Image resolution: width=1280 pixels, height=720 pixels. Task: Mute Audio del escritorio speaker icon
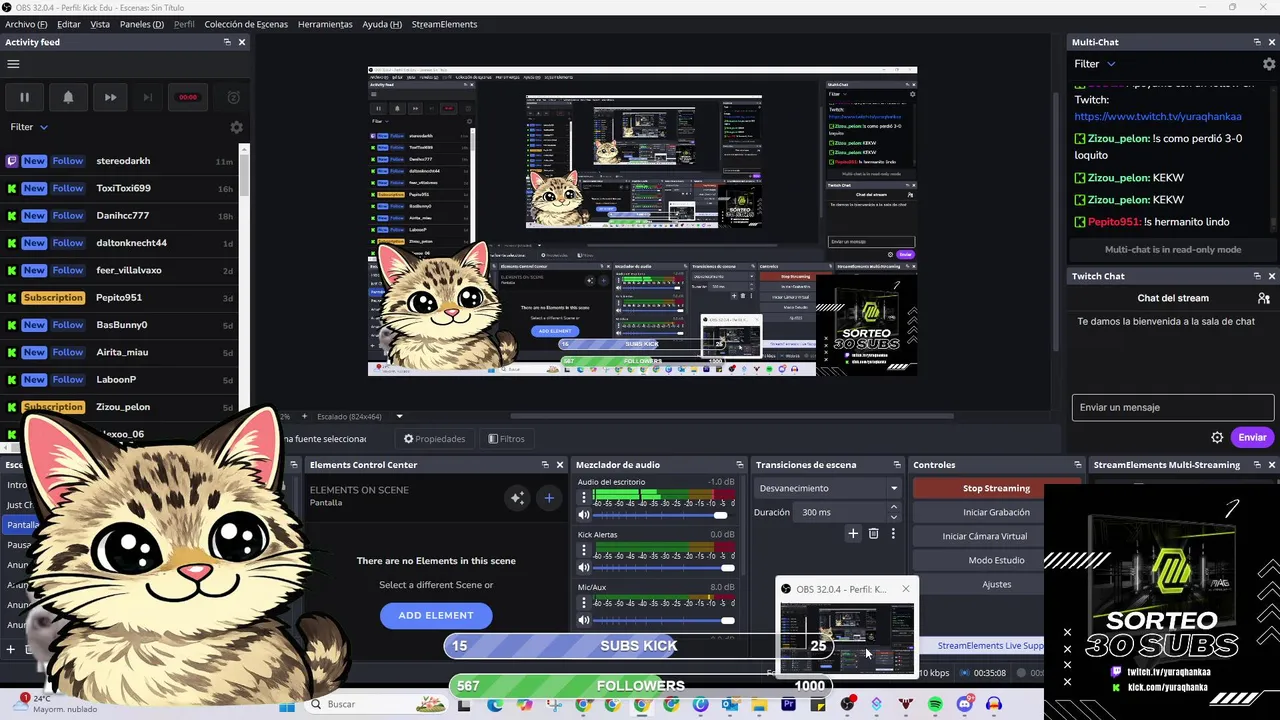point(584,515)
